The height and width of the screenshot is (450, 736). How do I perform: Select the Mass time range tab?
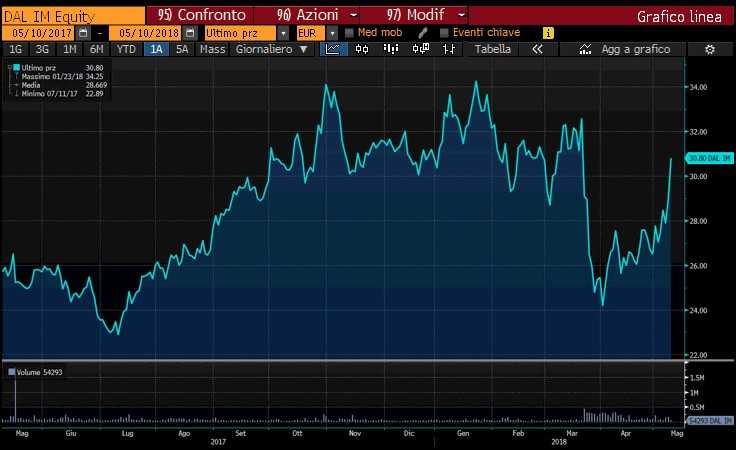click(213, 49)
